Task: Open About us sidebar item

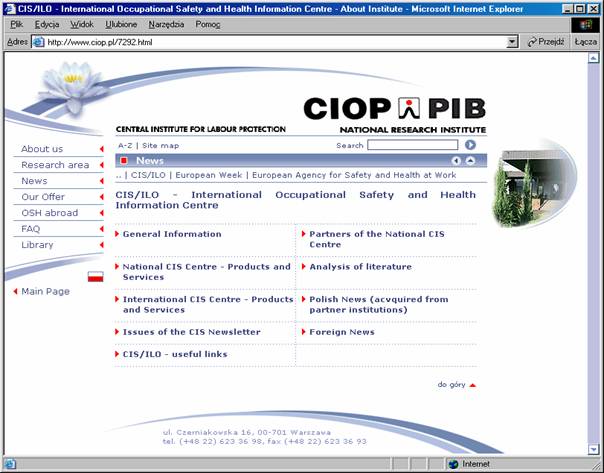Action: [42, 149]
